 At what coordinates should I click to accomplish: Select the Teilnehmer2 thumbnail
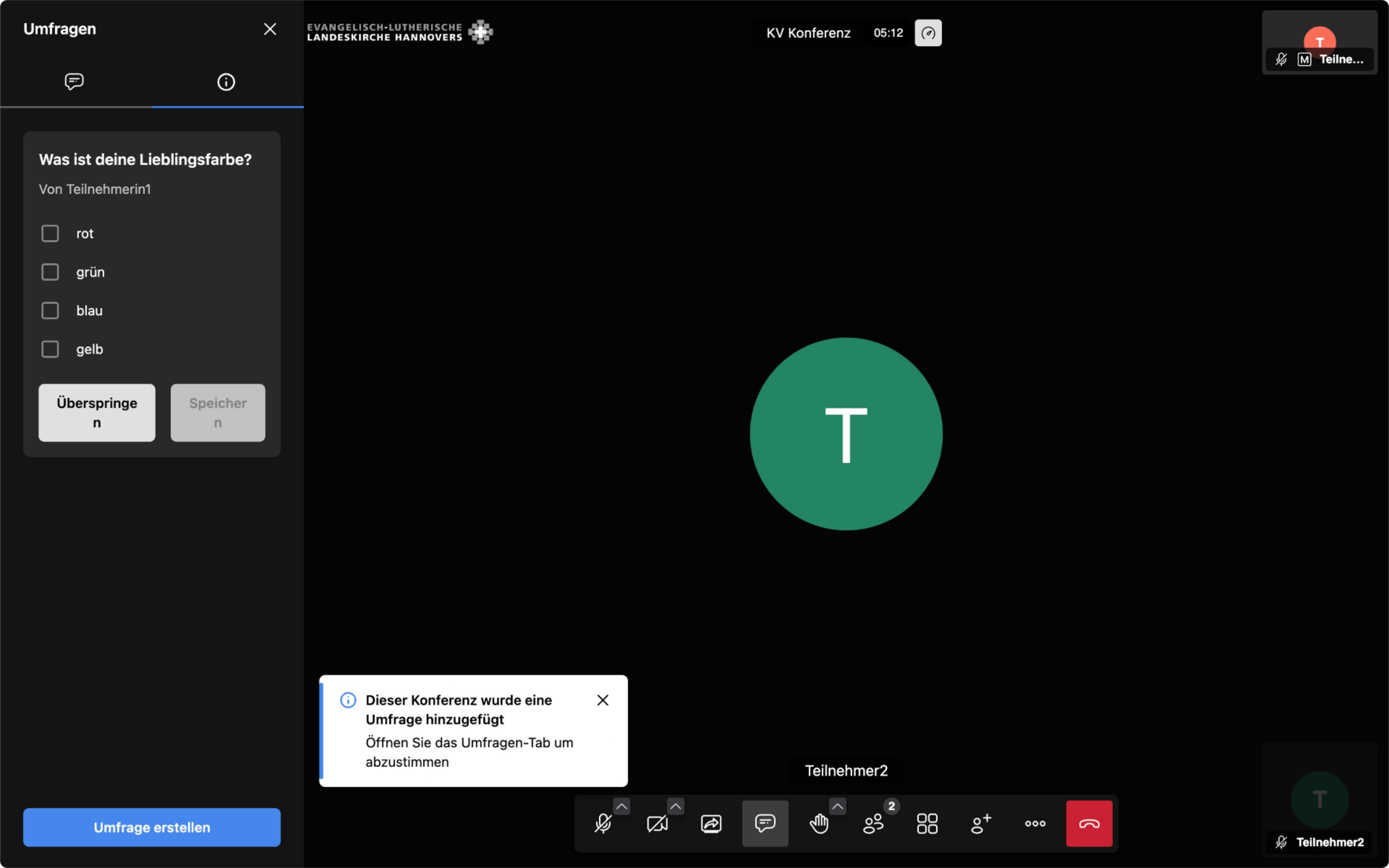click(1320, 800)
